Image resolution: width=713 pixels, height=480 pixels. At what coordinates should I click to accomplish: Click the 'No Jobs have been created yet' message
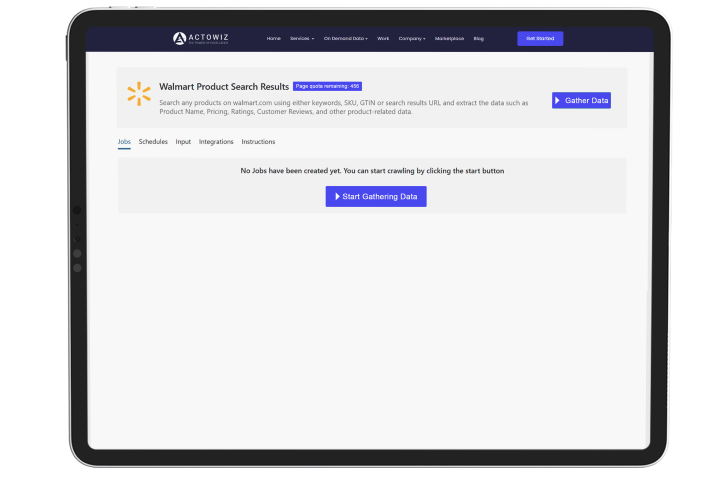coord(372,171)
